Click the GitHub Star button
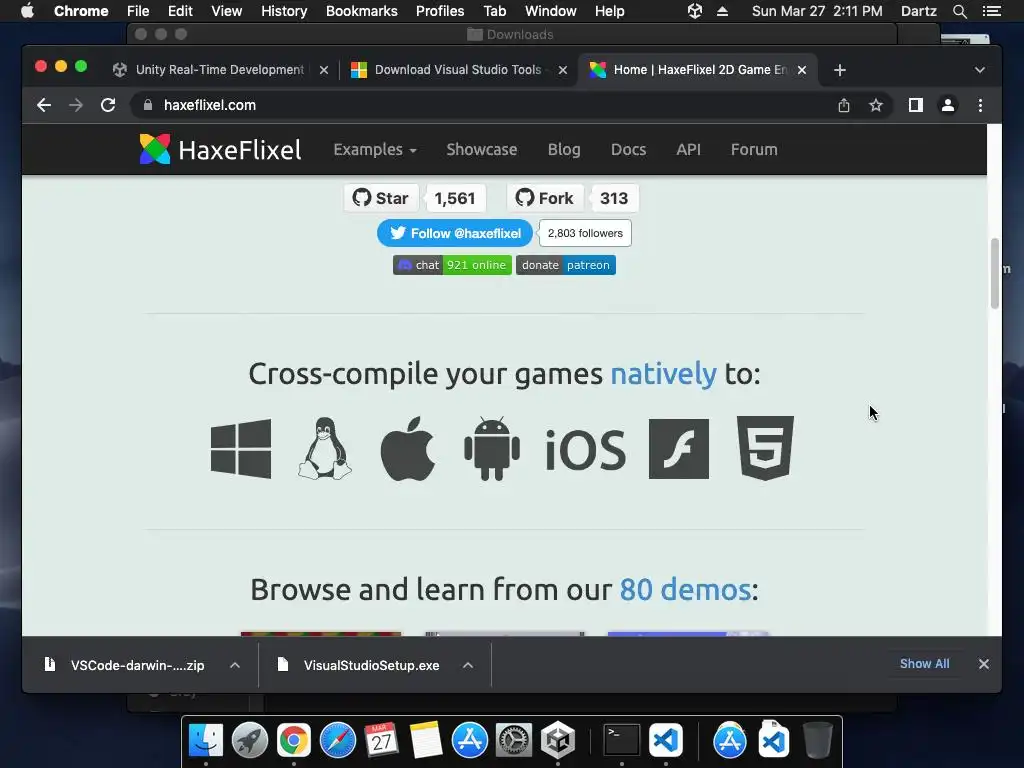 (x=381, y=198)
